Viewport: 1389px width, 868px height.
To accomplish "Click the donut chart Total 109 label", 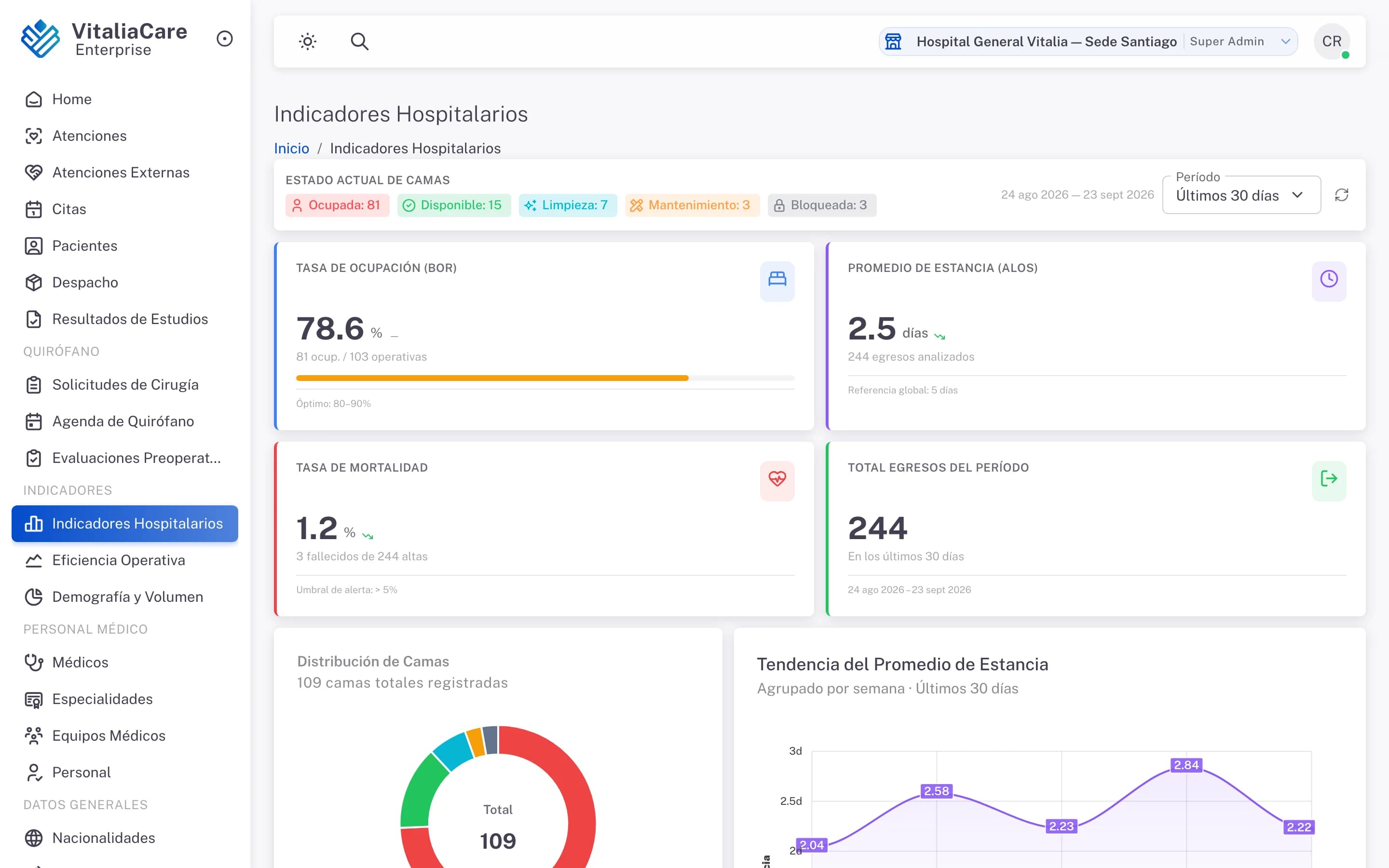I will (x=498, y=827).
